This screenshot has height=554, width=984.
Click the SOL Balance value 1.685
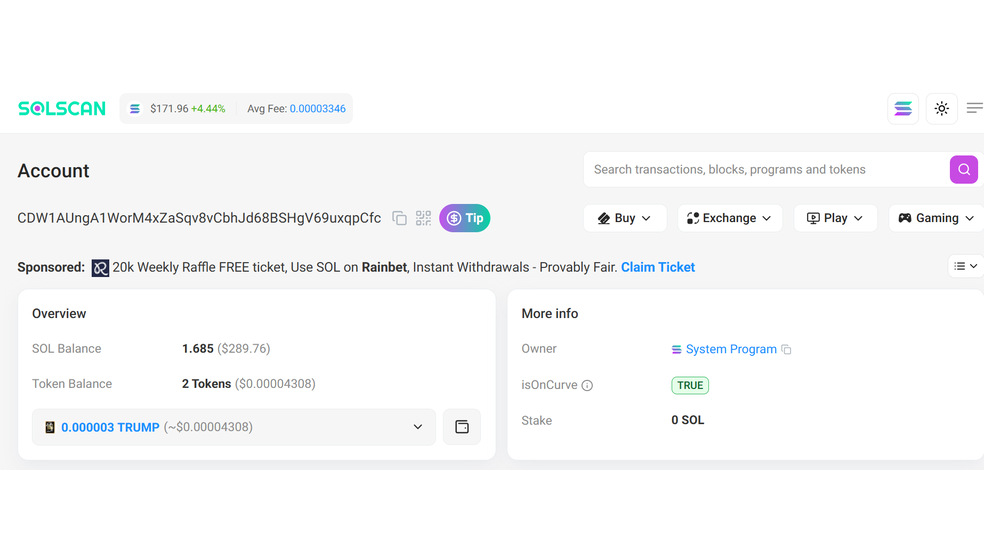(198, 349)
